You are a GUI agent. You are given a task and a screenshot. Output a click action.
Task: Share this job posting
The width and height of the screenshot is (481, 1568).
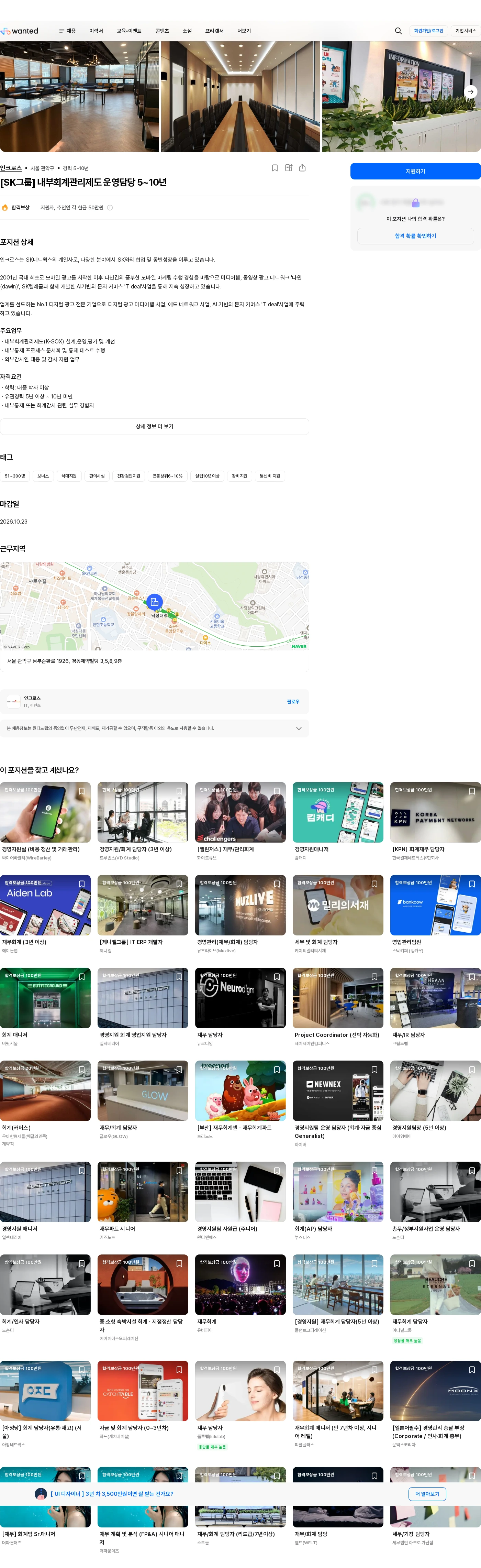302,168
